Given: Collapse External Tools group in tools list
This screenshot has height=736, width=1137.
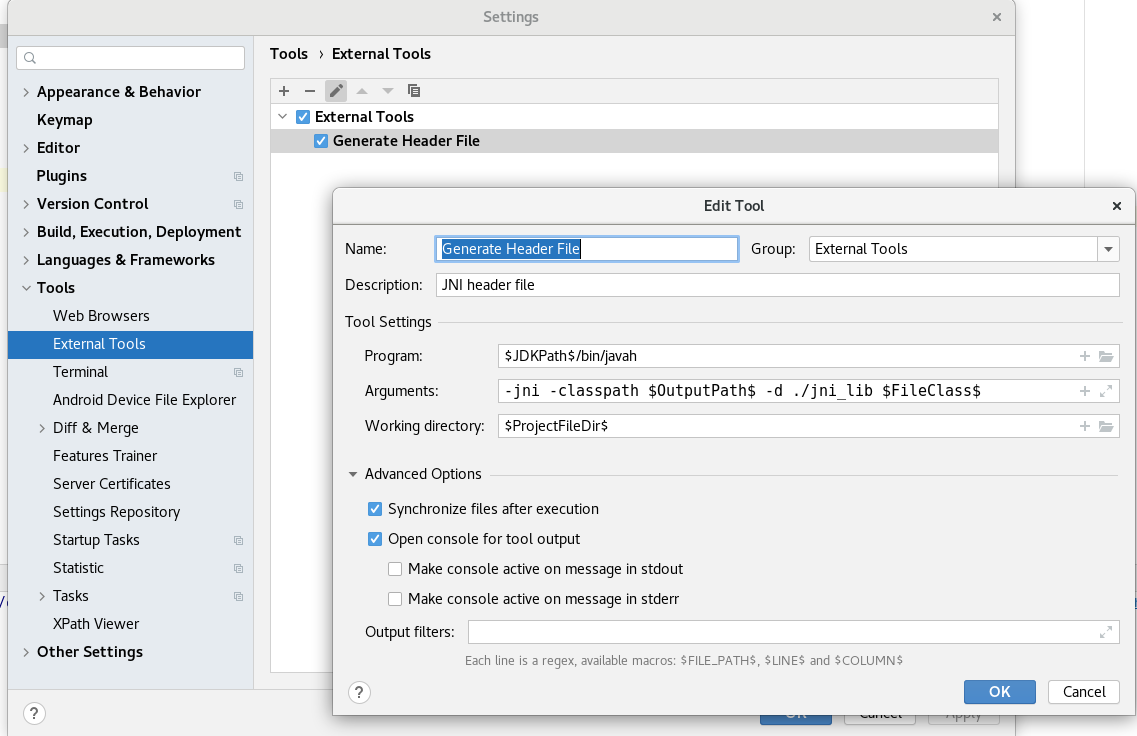Looking at the screenshot, I should (x=283, y=117).
